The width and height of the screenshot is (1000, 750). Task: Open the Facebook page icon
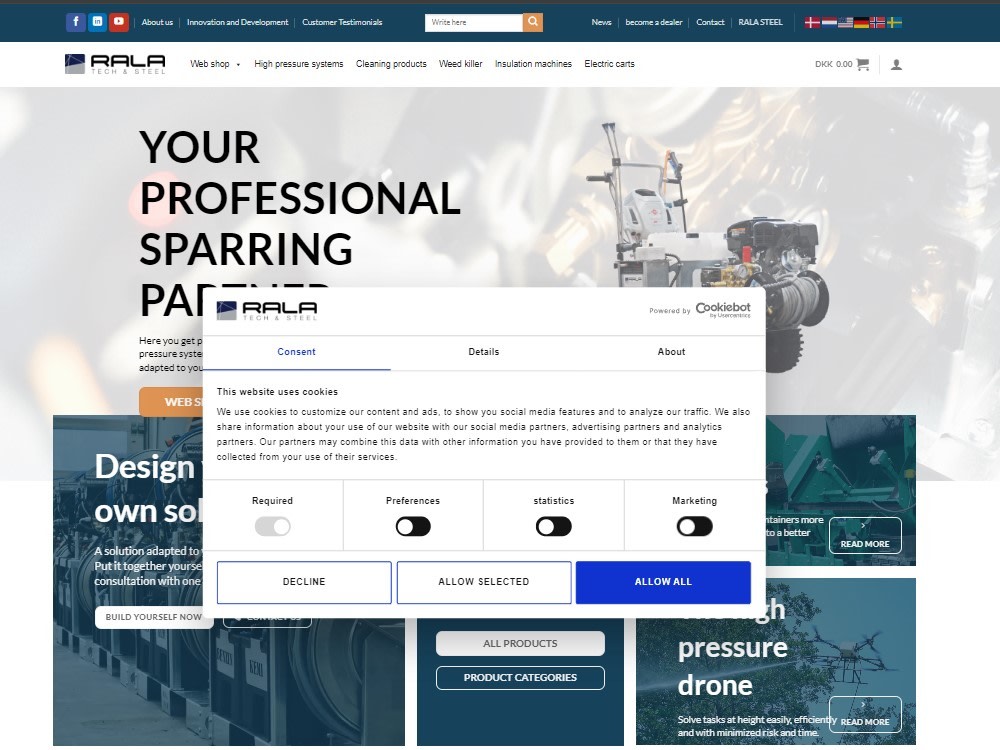[76, 22]
